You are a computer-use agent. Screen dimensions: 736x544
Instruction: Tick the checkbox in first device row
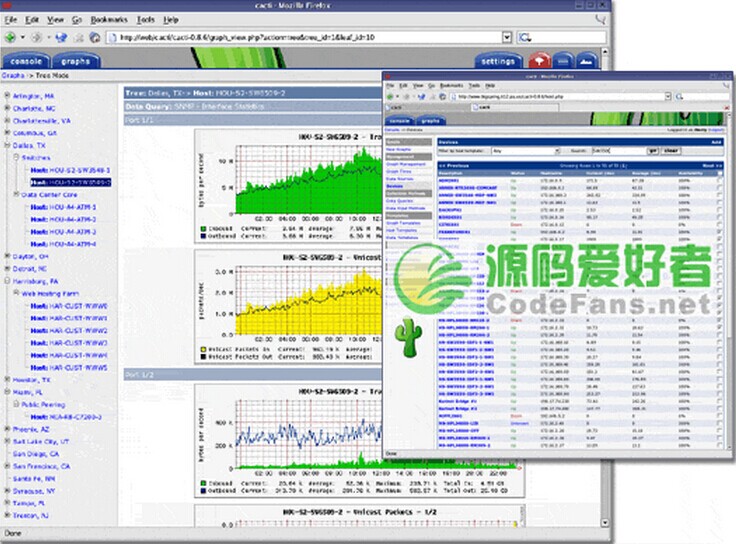[719, 179]
